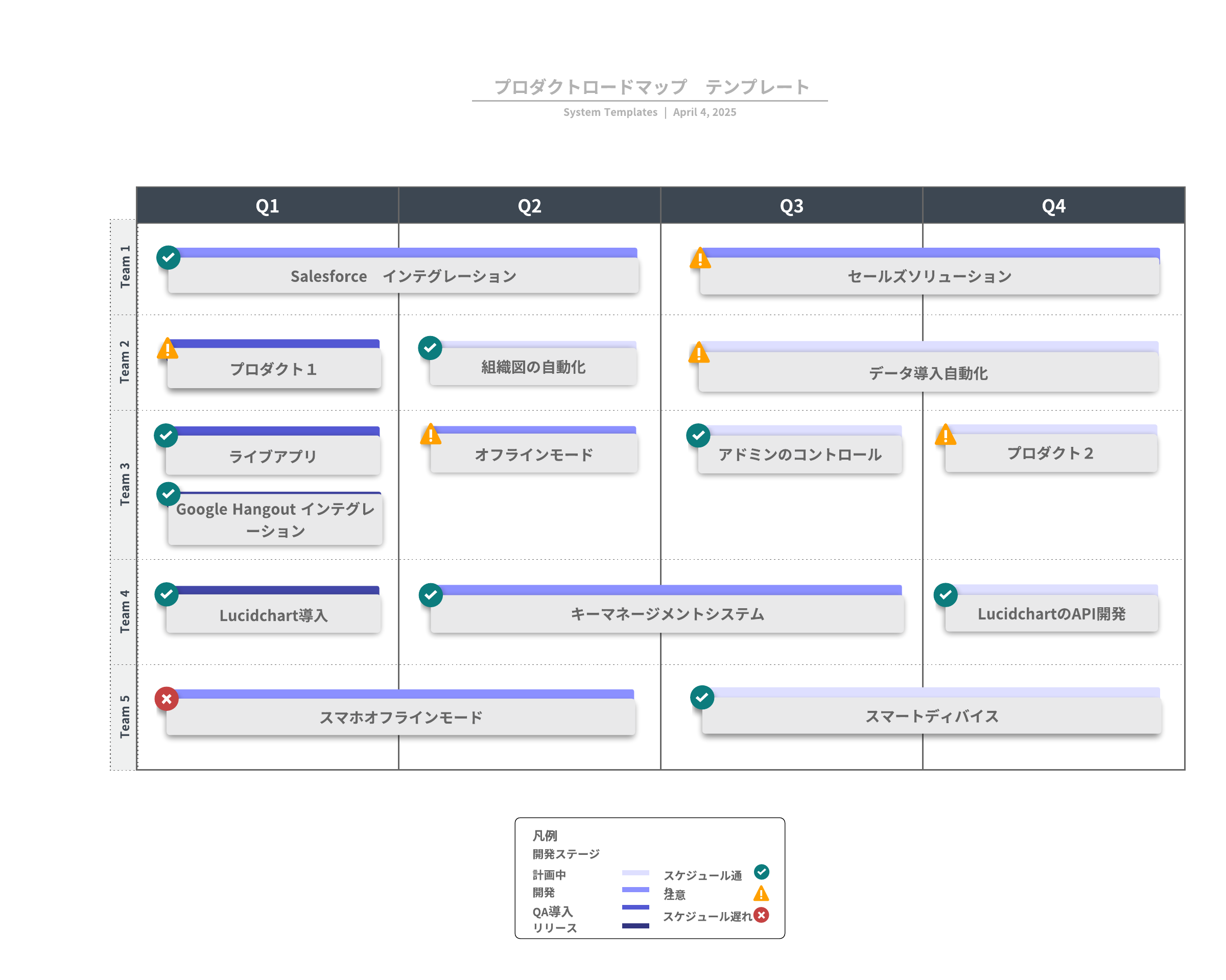
Task: Click the Team 5 row label
Action: point(125,717)
